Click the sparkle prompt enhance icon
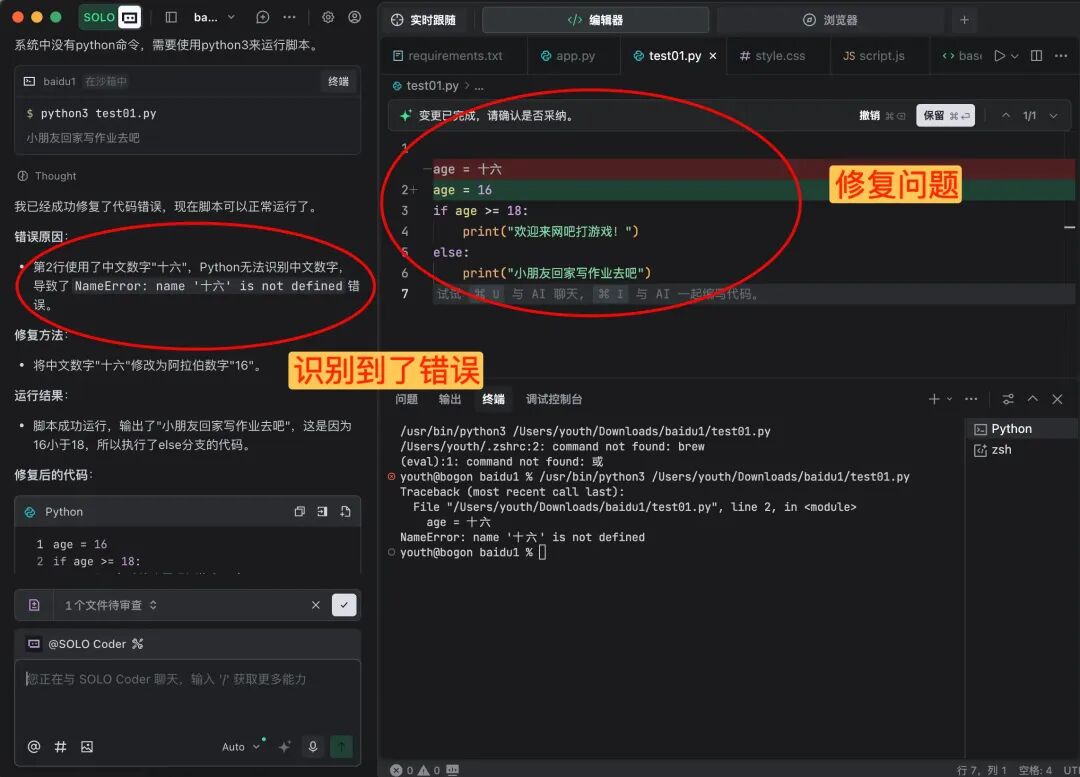This screenshot has height=777, width=1080. [x=284, y=747]
